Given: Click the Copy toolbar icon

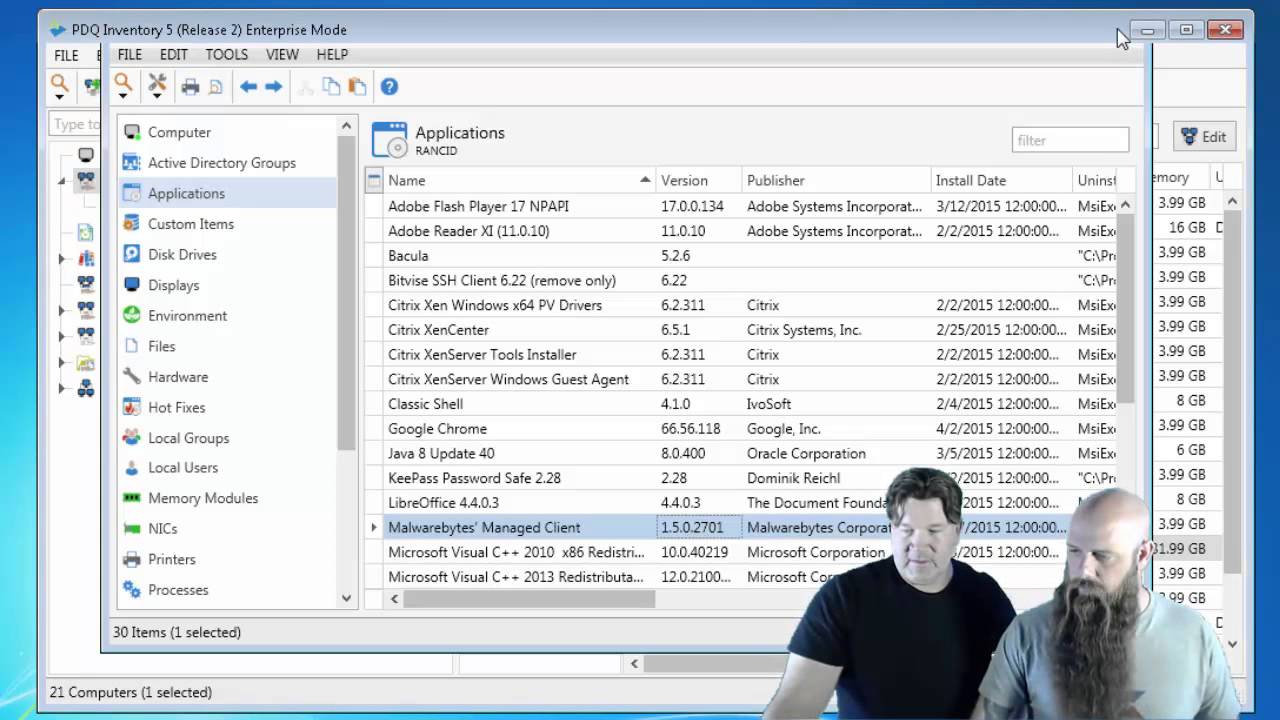Looking at the screenshot, I should [x=331, y=86].
